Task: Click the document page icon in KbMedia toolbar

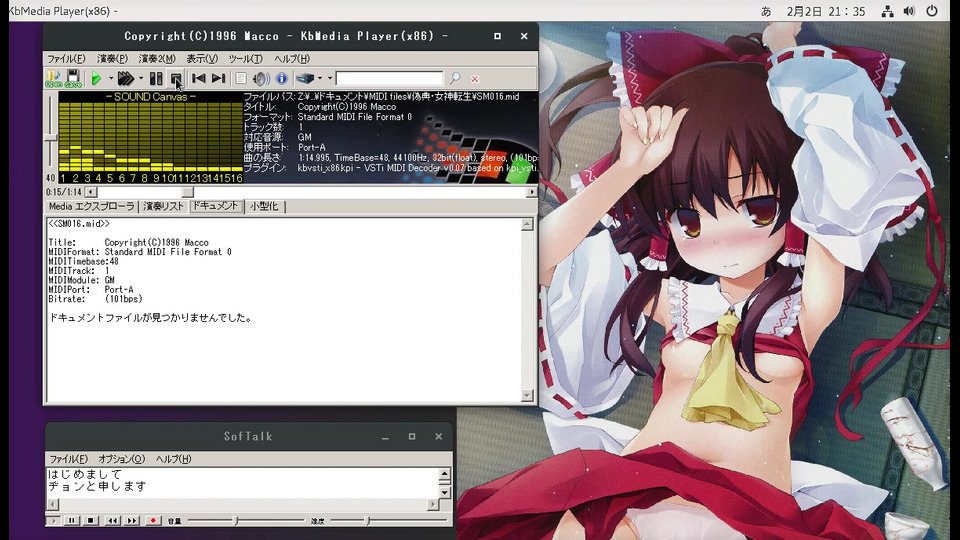Action: (x=241, y=78)
